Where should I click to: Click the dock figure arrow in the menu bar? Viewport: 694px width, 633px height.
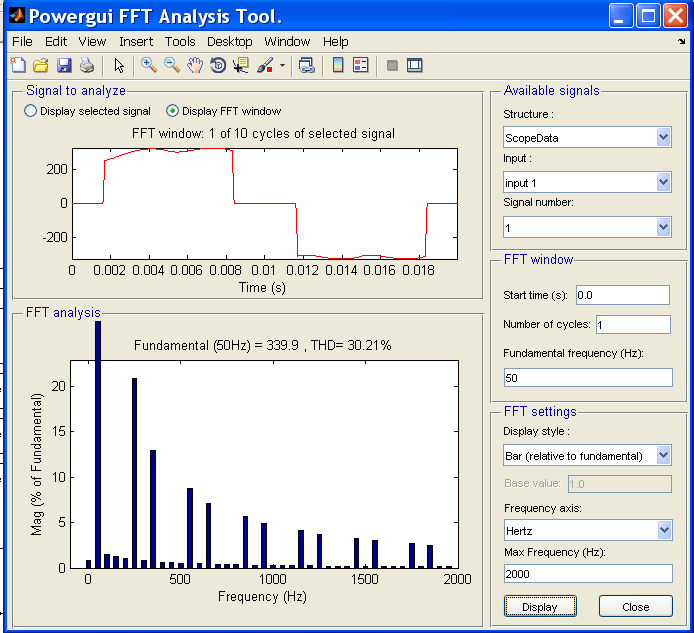click(x=681, y=42)
